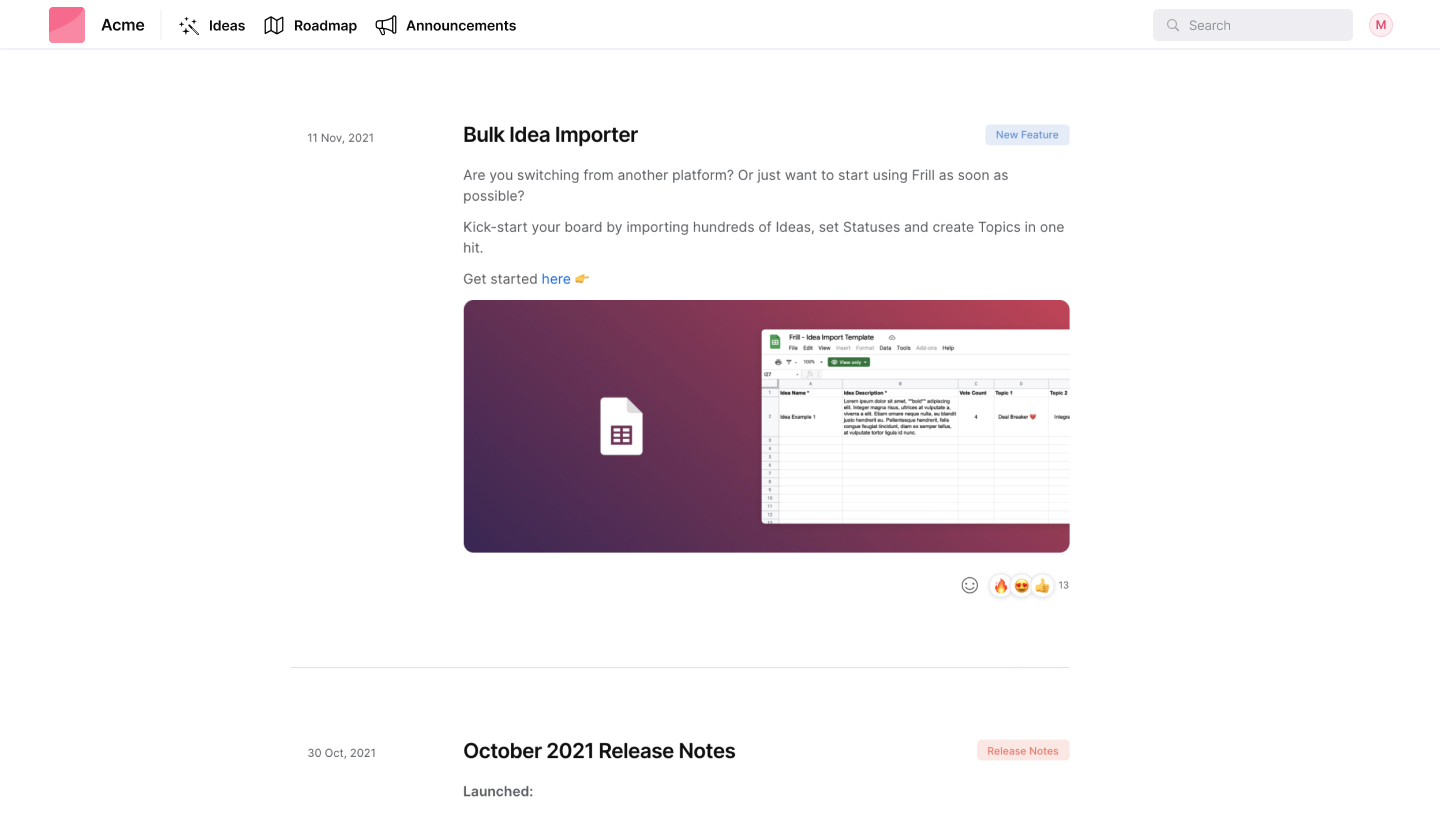Viewport: 1440px width, 815px height.
Task: Open the Bulk Idea Importer announcement title
Action: 550,135
